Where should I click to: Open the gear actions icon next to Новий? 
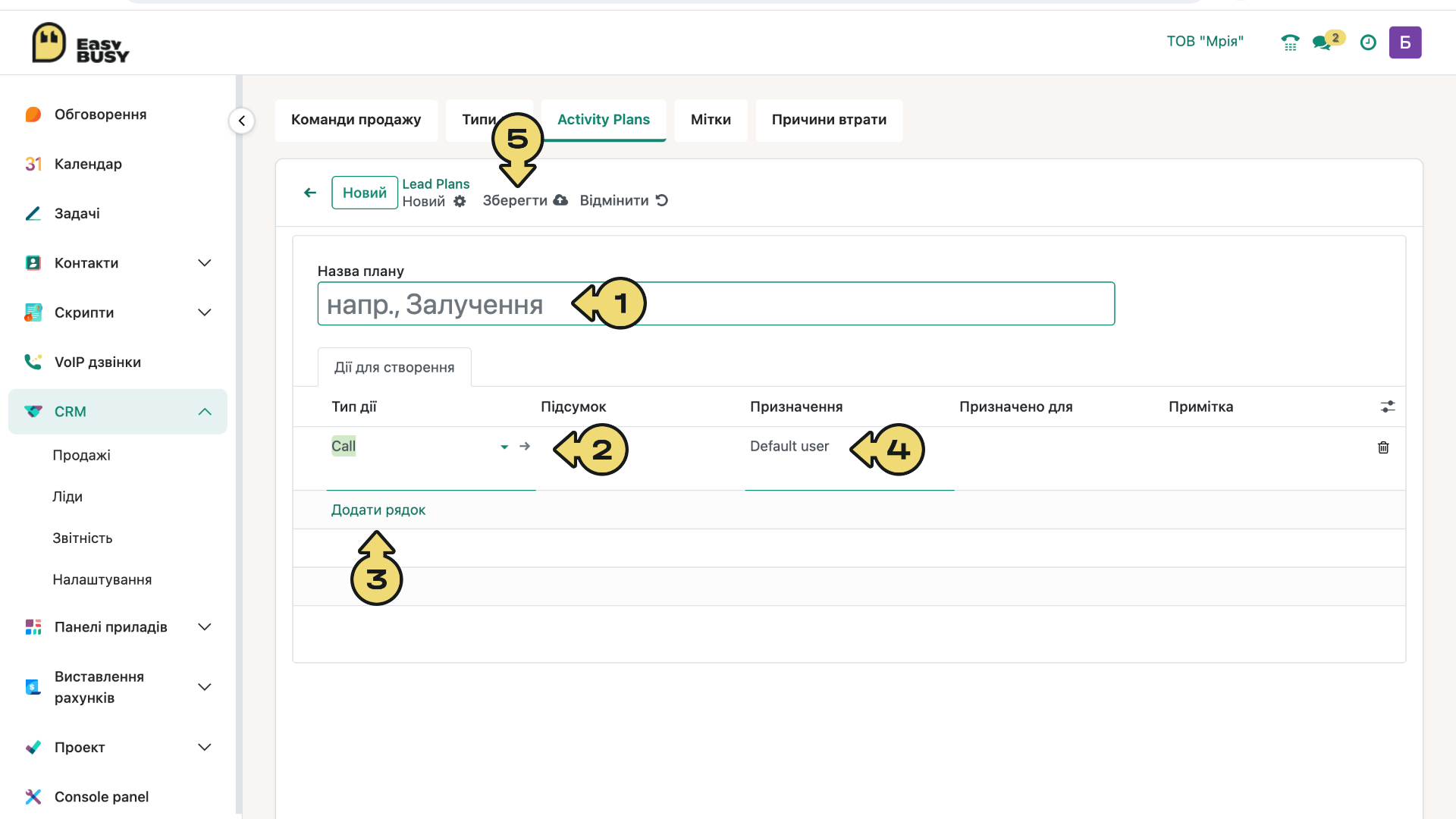coord(460,201)
